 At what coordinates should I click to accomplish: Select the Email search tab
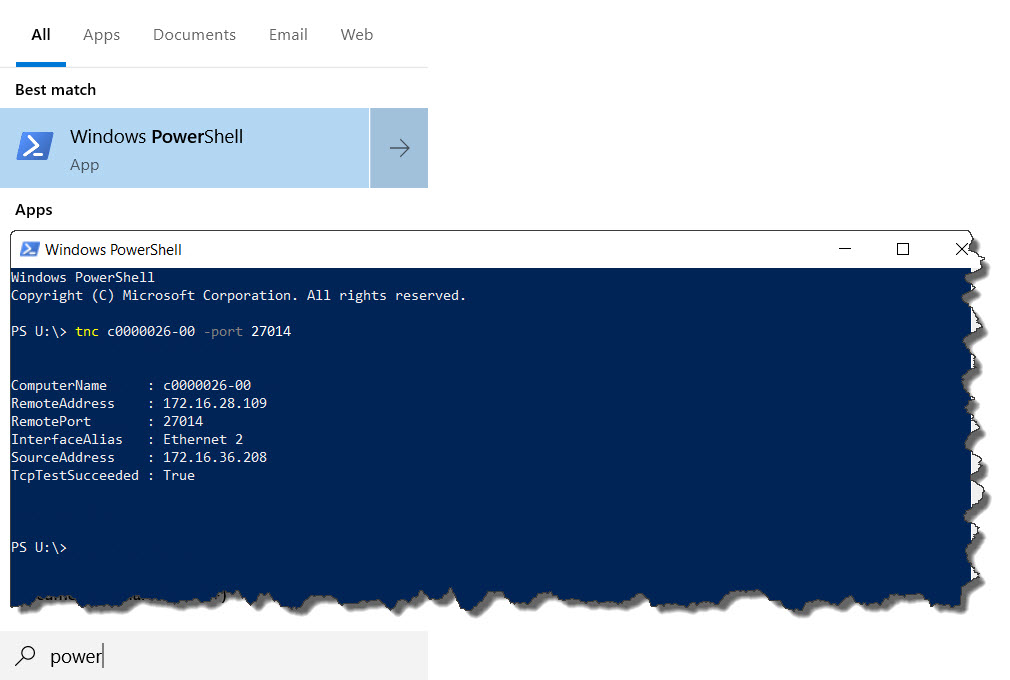point(288,35)
